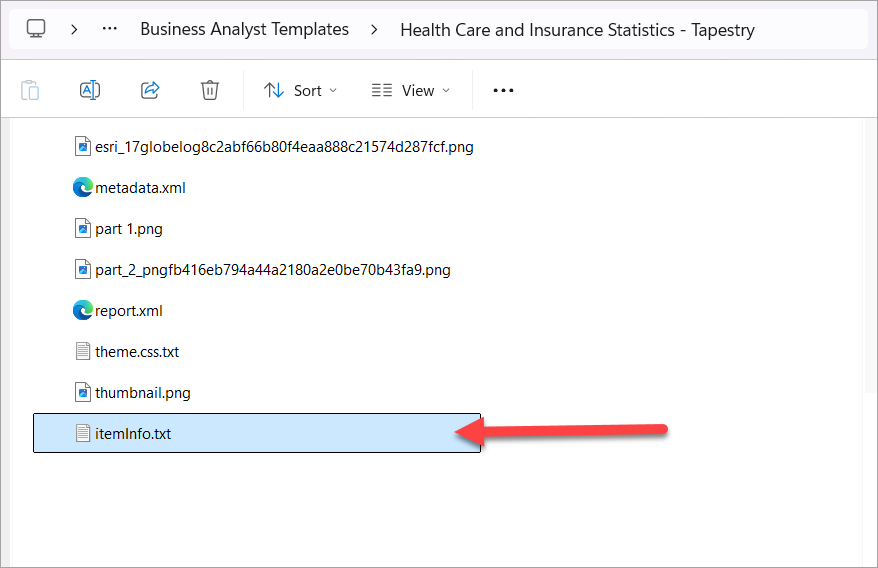878x568 pixels.
Task: Click the Share toolbar icon
Action: pyautogui.click(x=150, y=90)
